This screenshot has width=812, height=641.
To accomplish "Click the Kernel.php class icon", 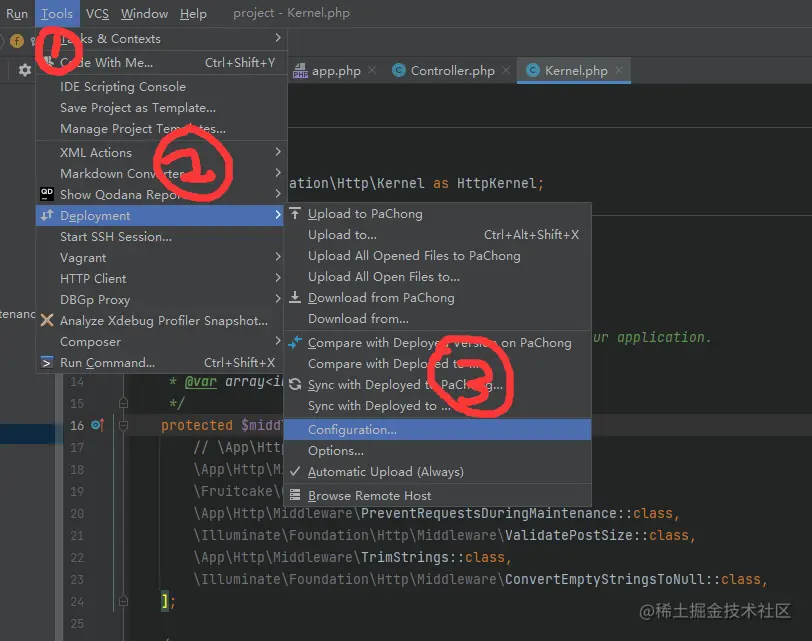I will tap(533, 70).
